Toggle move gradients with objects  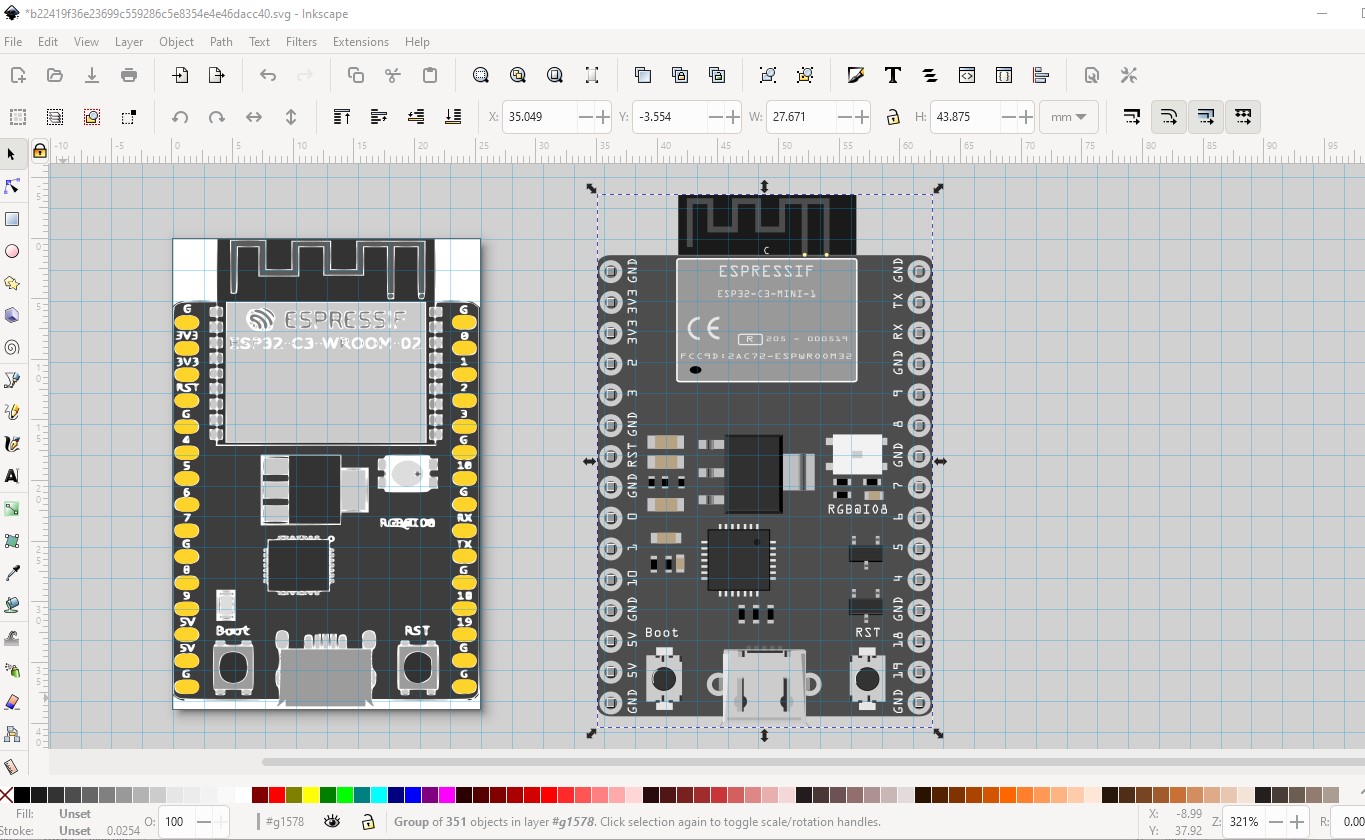pyautogui.click(x=1206, y=117)
